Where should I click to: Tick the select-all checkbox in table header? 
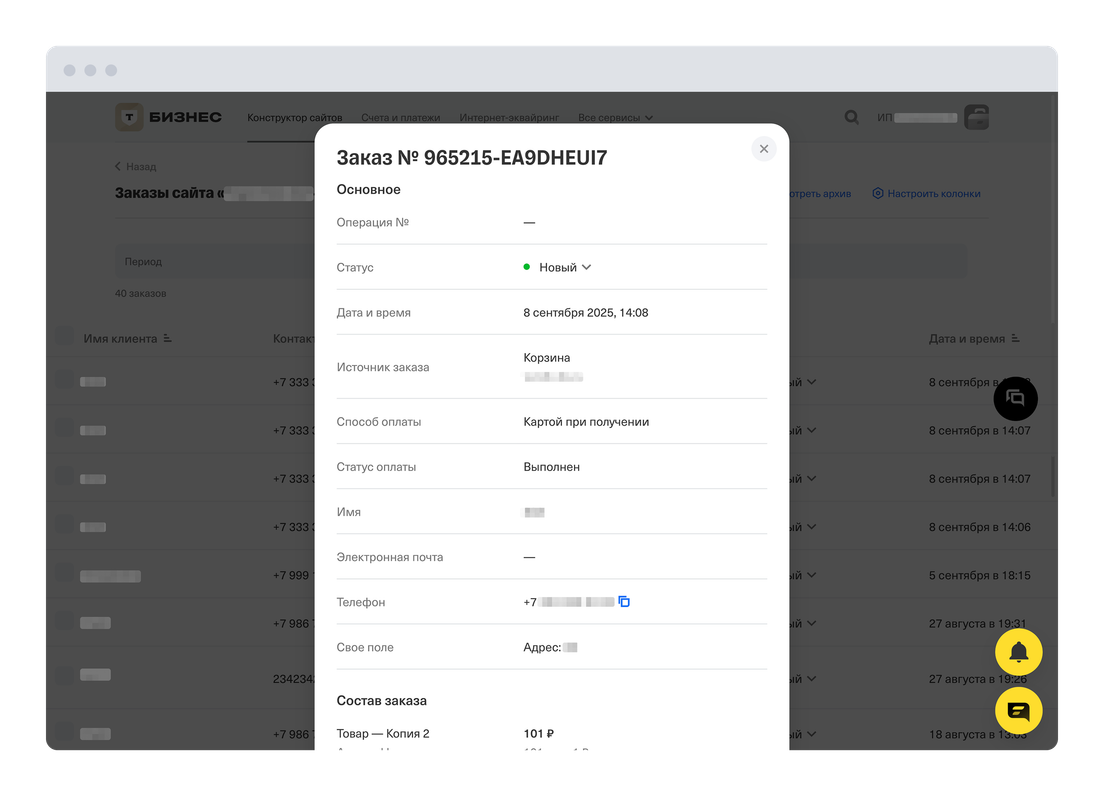tap(64, 338)
